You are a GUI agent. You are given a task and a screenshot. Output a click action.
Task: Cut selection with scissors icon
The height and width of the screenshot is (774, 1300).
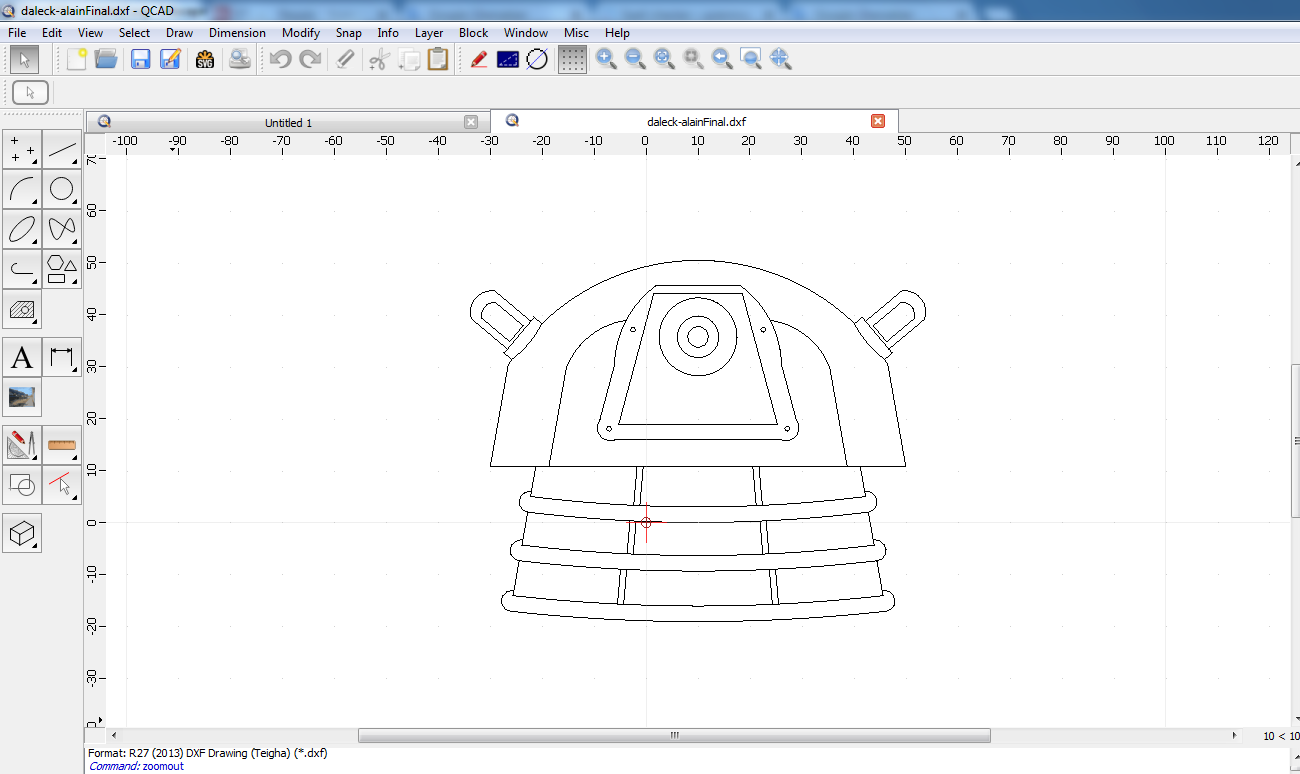coord(378,59)
